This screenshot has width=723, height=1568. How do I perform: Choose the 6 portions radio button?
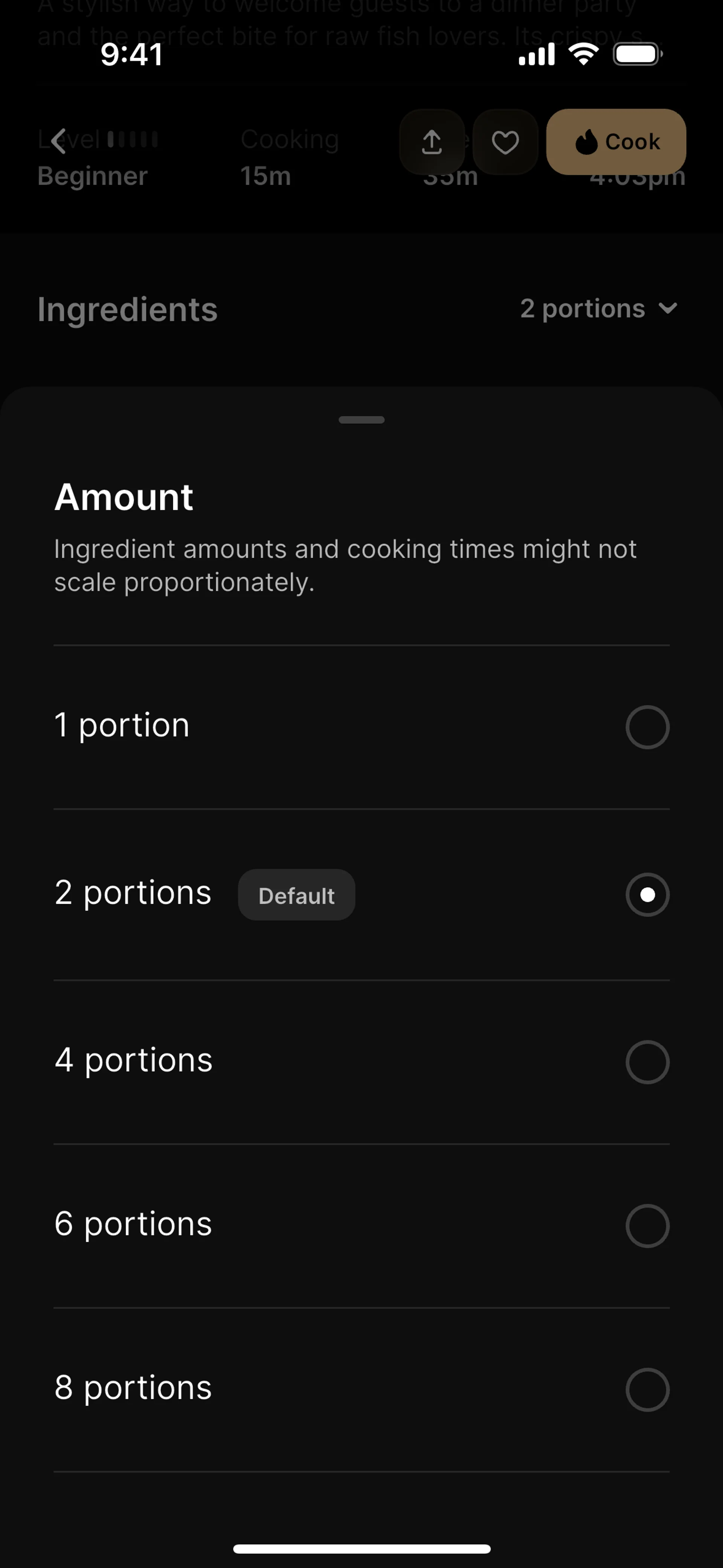pyautogui.click(x=647, y=1225)
